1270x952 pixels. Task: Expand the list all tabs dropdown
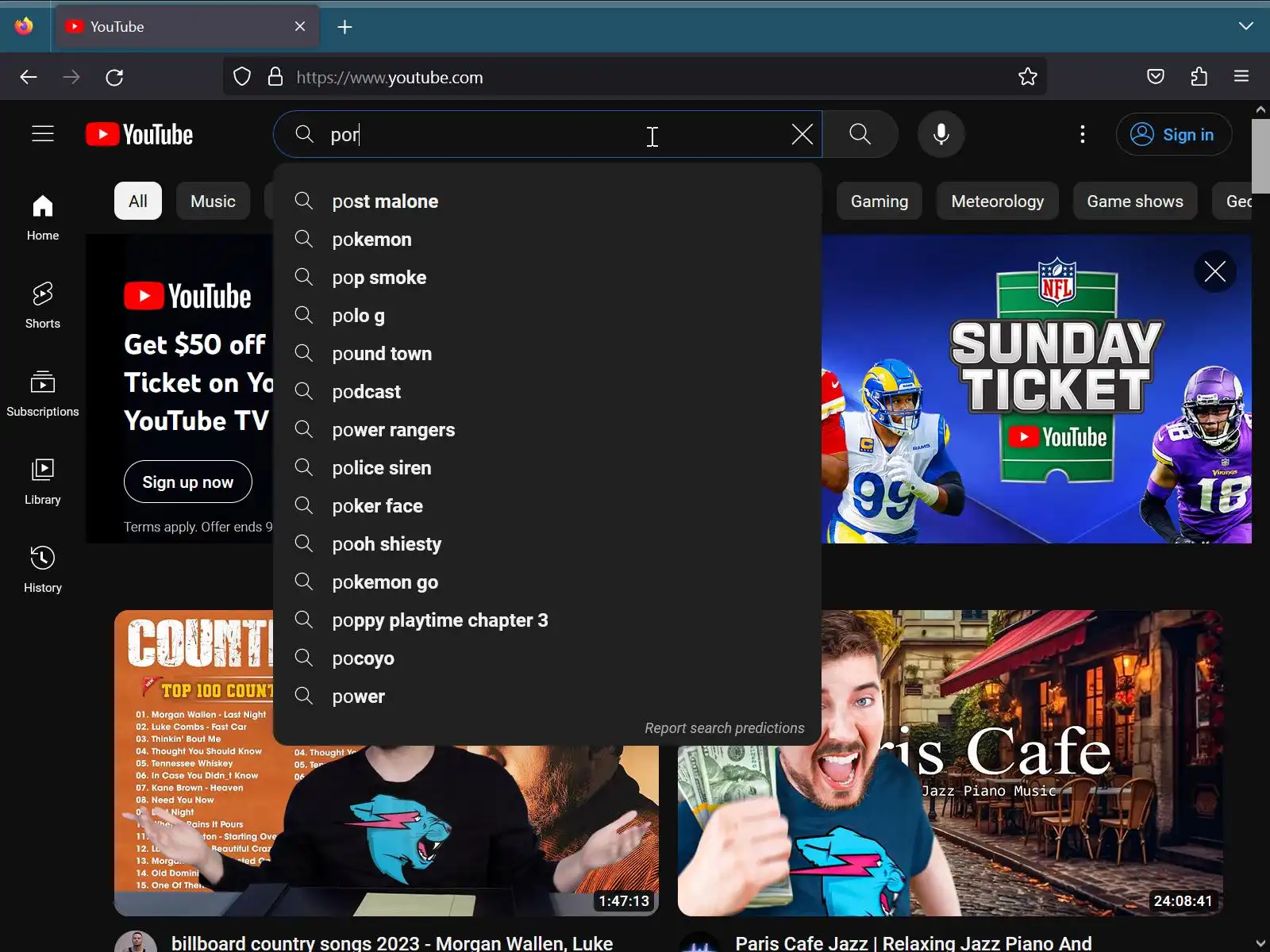pos(1246,26)
